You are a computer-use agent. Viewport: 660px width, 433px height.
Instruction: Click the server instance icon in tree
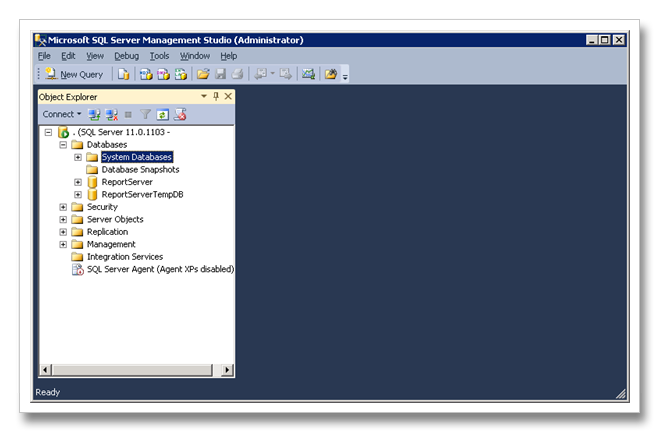(64, 133)
